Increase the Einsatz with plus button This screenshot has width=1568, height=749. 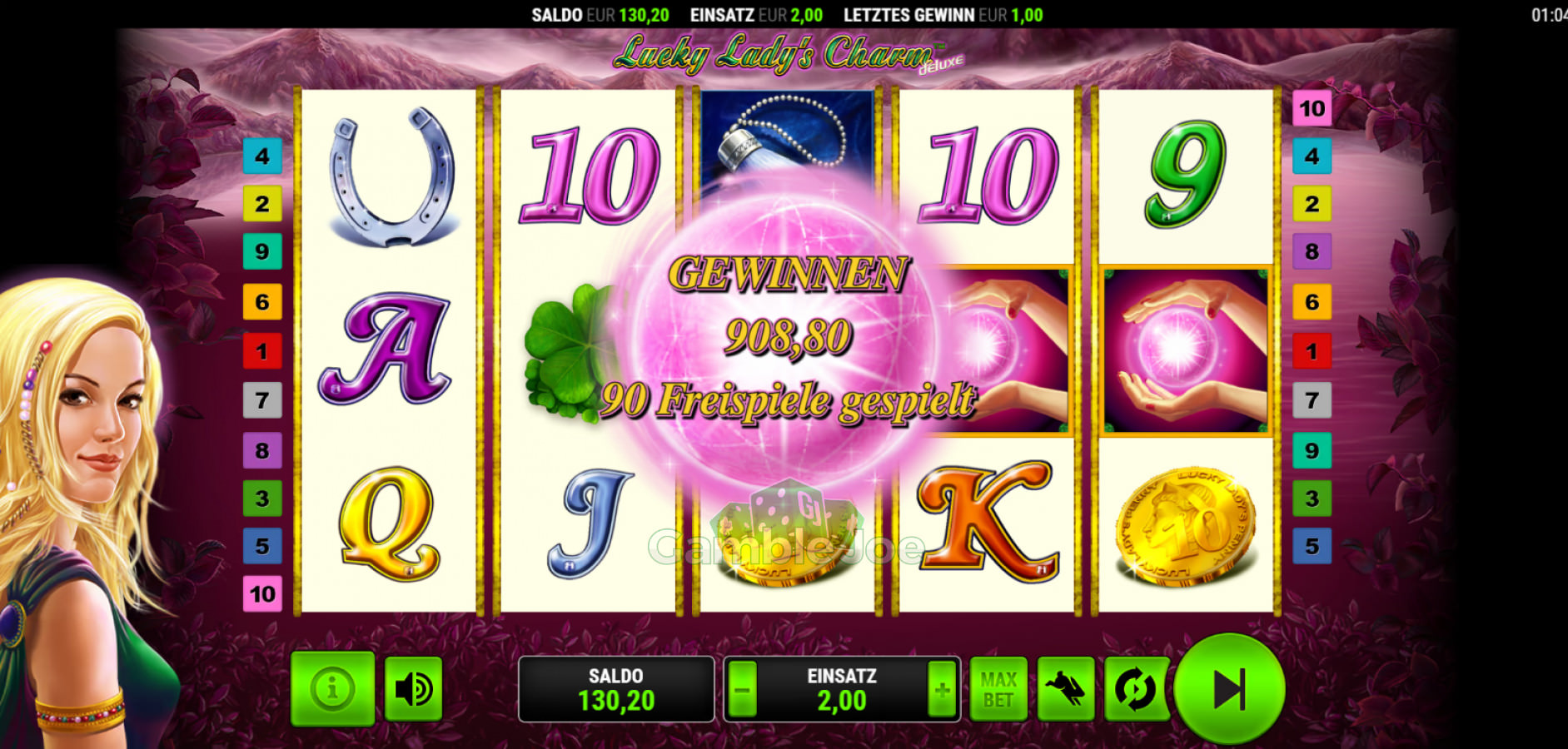point(942,689)
